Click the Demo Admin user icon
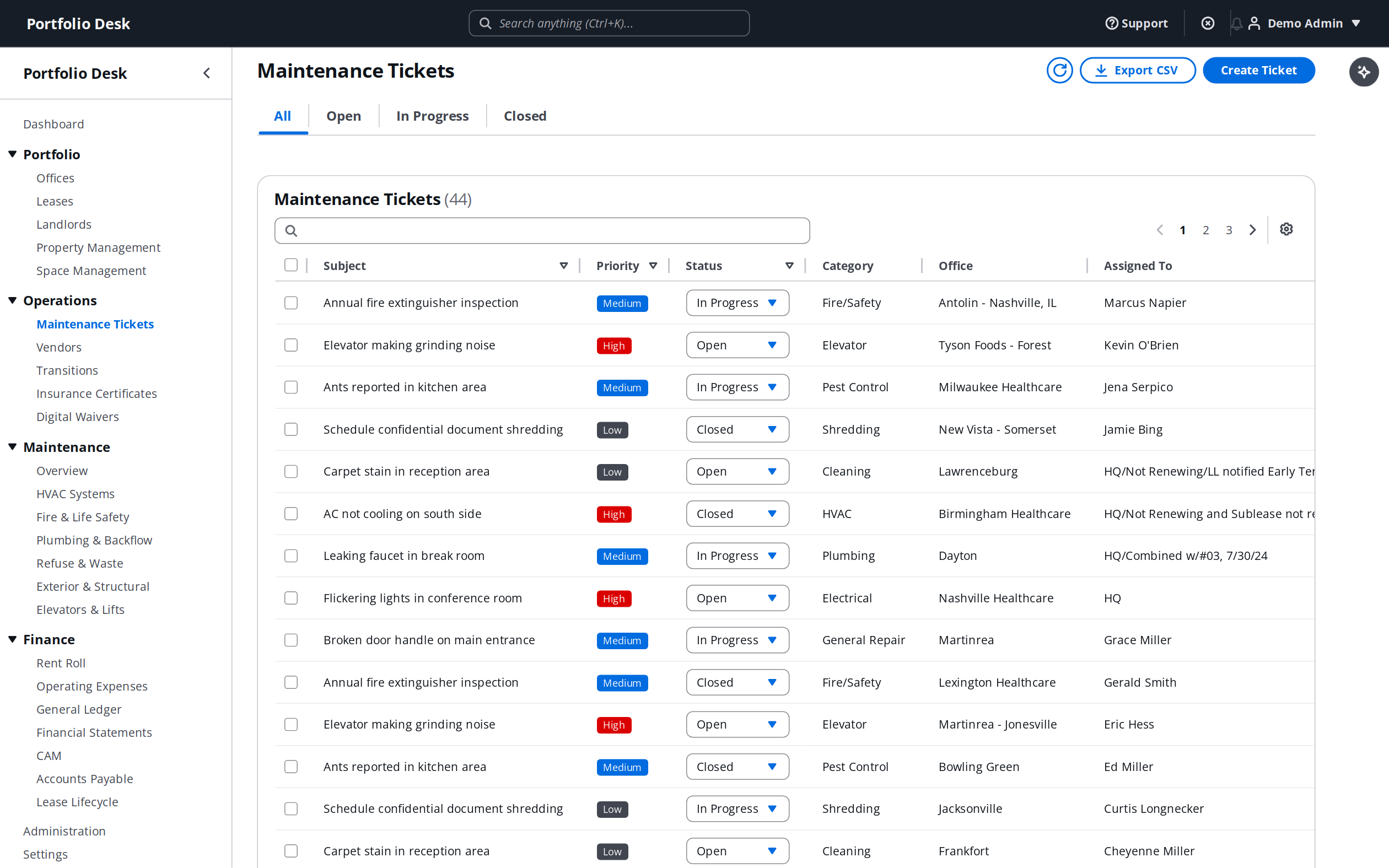Image resolution: width=1389 pixels, height=868 pixels. (1254, 23)
